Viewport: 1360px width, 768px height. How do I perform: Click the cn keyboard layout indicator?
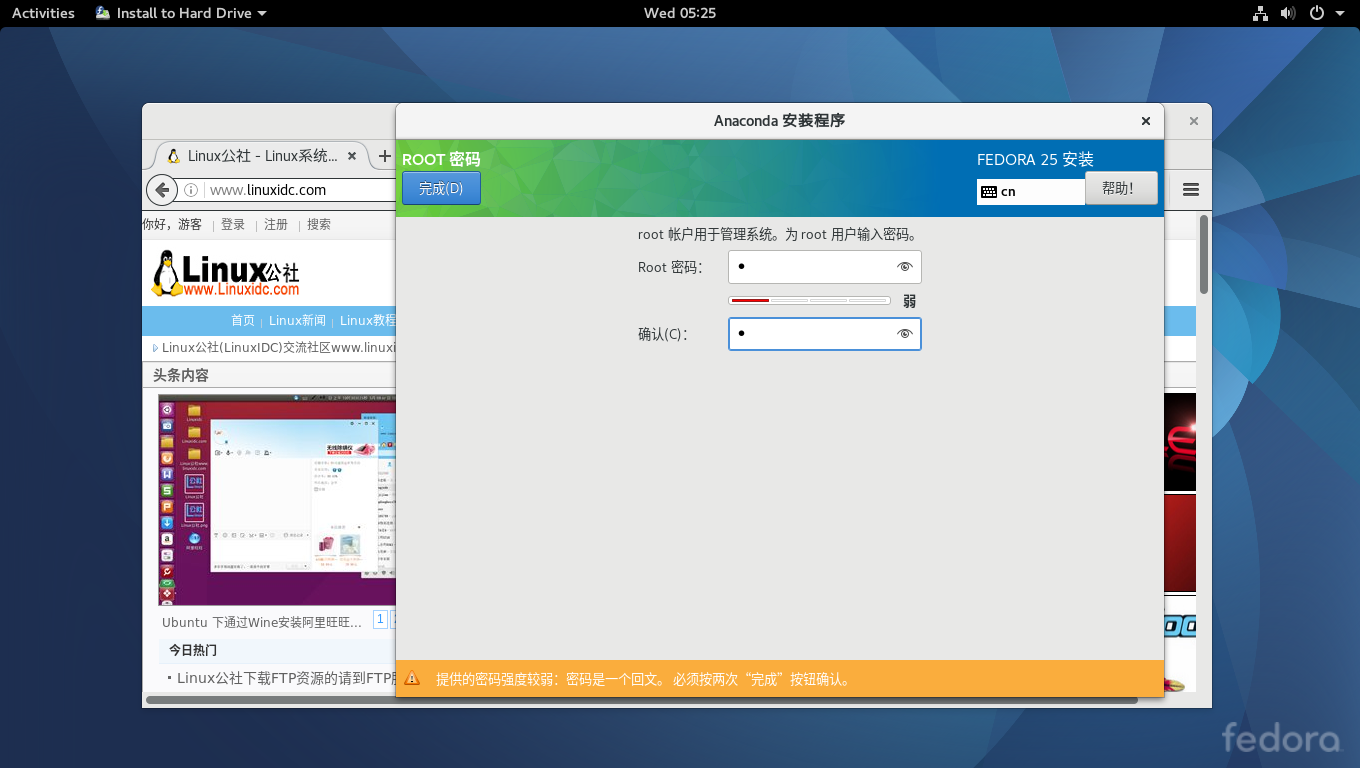(x=1031, y=191)
